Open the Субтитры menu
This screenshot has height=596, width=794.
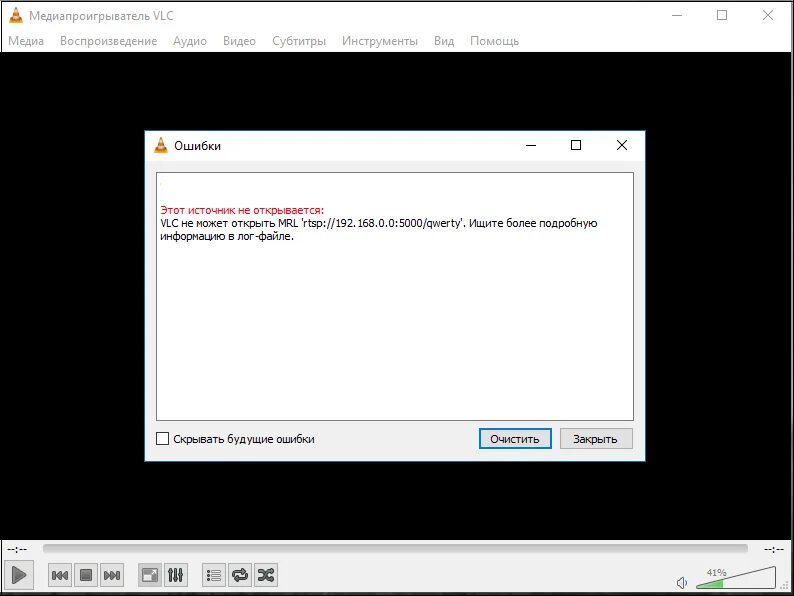(299, 41)
